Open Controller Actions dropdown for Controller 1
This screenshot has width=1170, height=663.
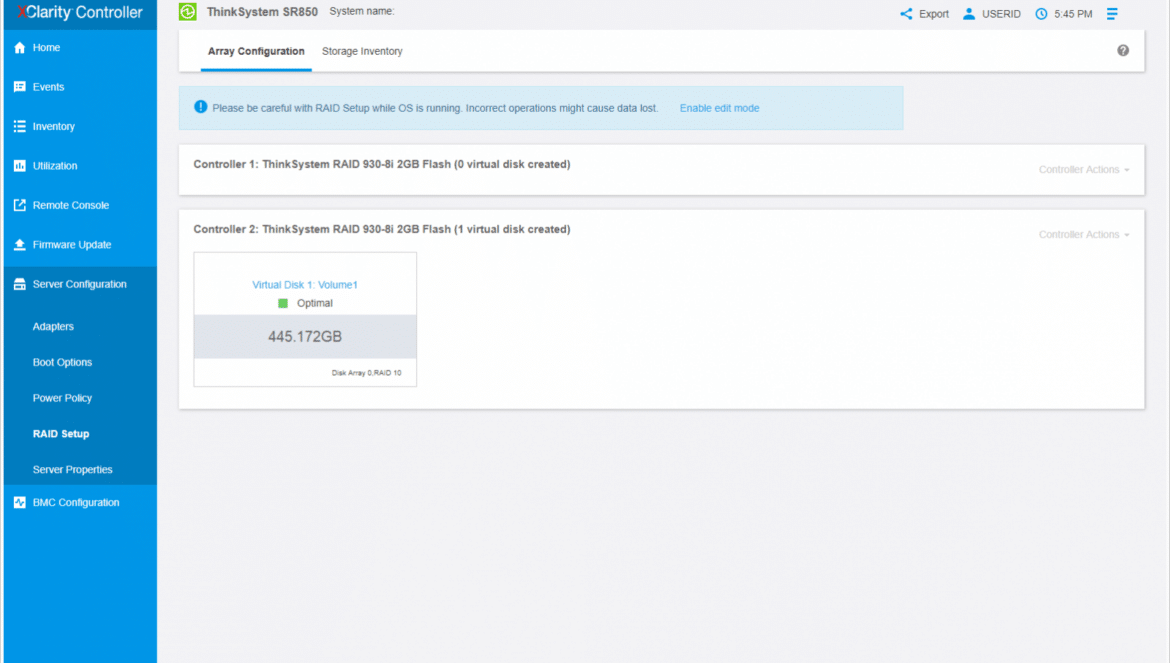pos(1083,169)
